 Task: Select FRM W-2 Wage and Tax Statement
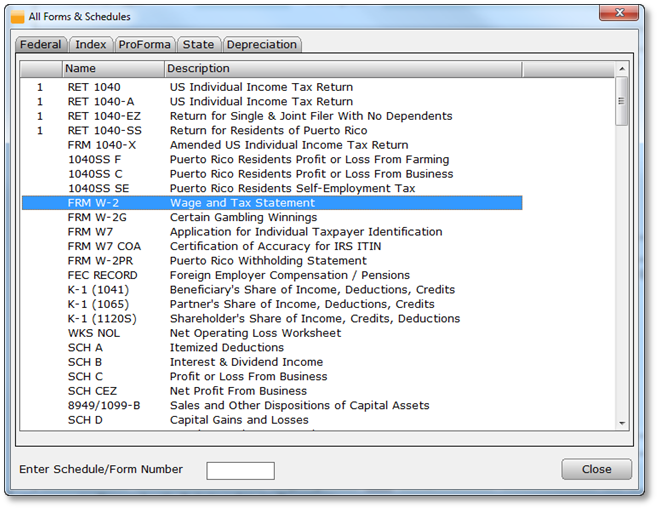[x=270, y=203]
